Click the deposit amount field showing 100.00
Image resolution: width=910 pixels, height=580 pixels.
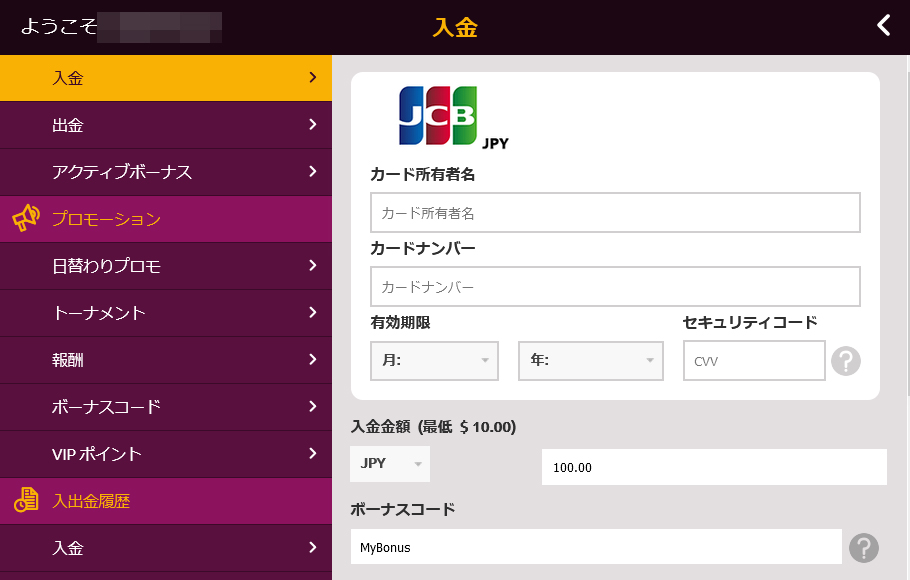[x=714, y=467]
